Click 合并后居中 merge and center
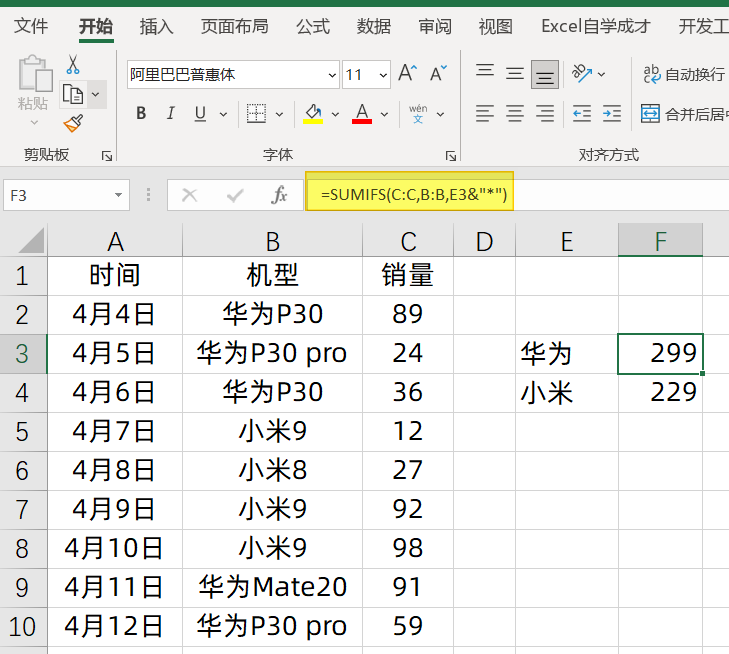Image resolution: width=729 pixels, height=654 pixels. point(684,113)
